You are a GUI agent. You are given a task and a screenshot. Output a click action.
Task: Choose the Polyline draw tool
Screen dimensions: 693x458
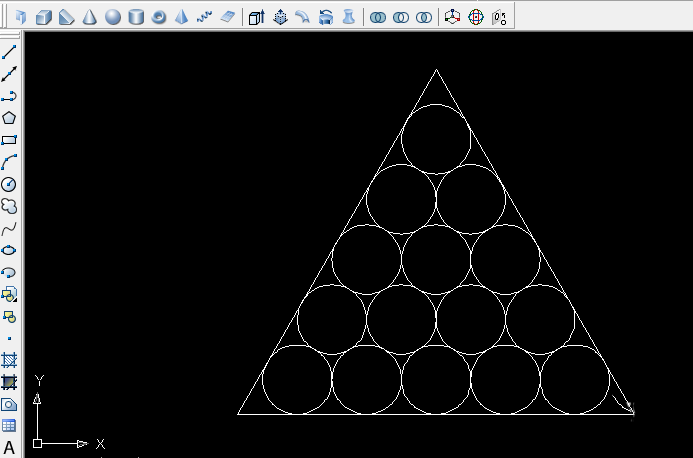[x=9, y=96]
